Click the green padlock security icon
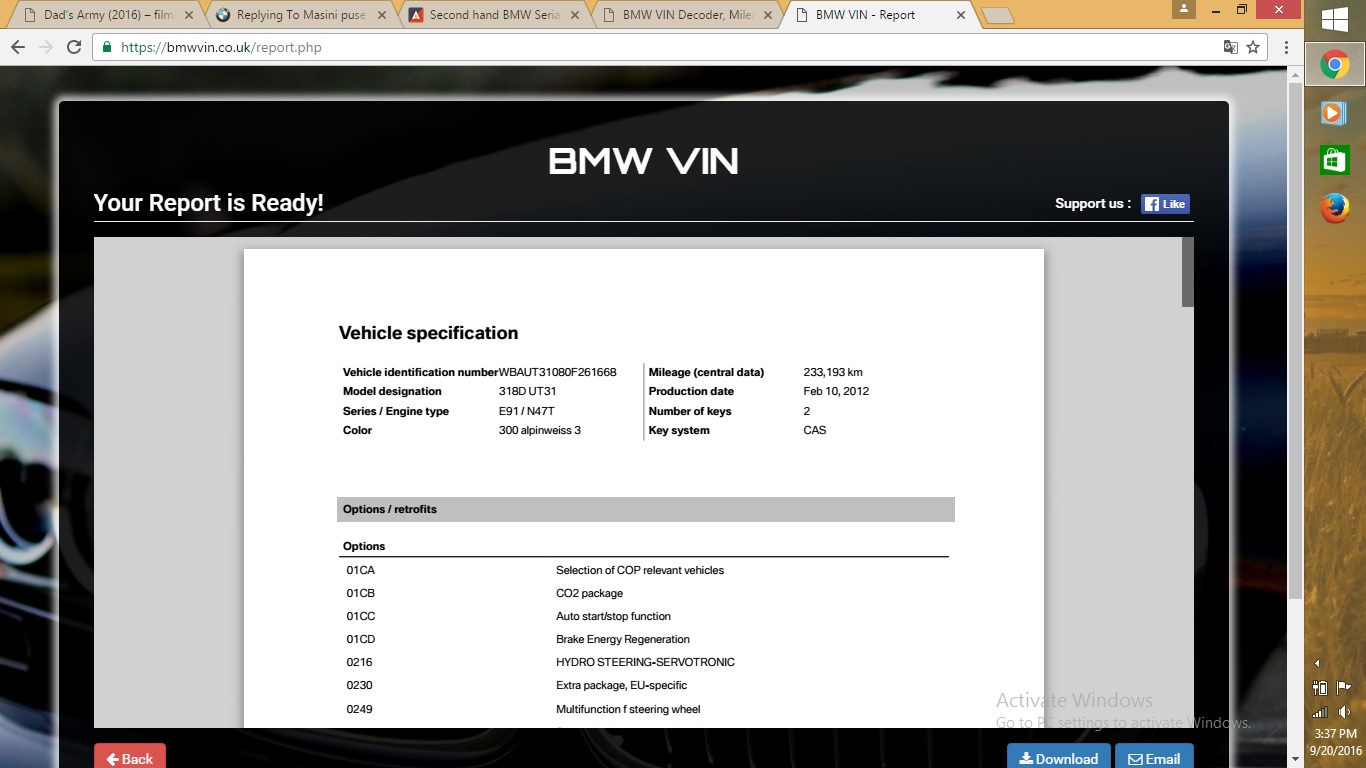Viewport: 1366px width, 768px height. tap(107, 47)
